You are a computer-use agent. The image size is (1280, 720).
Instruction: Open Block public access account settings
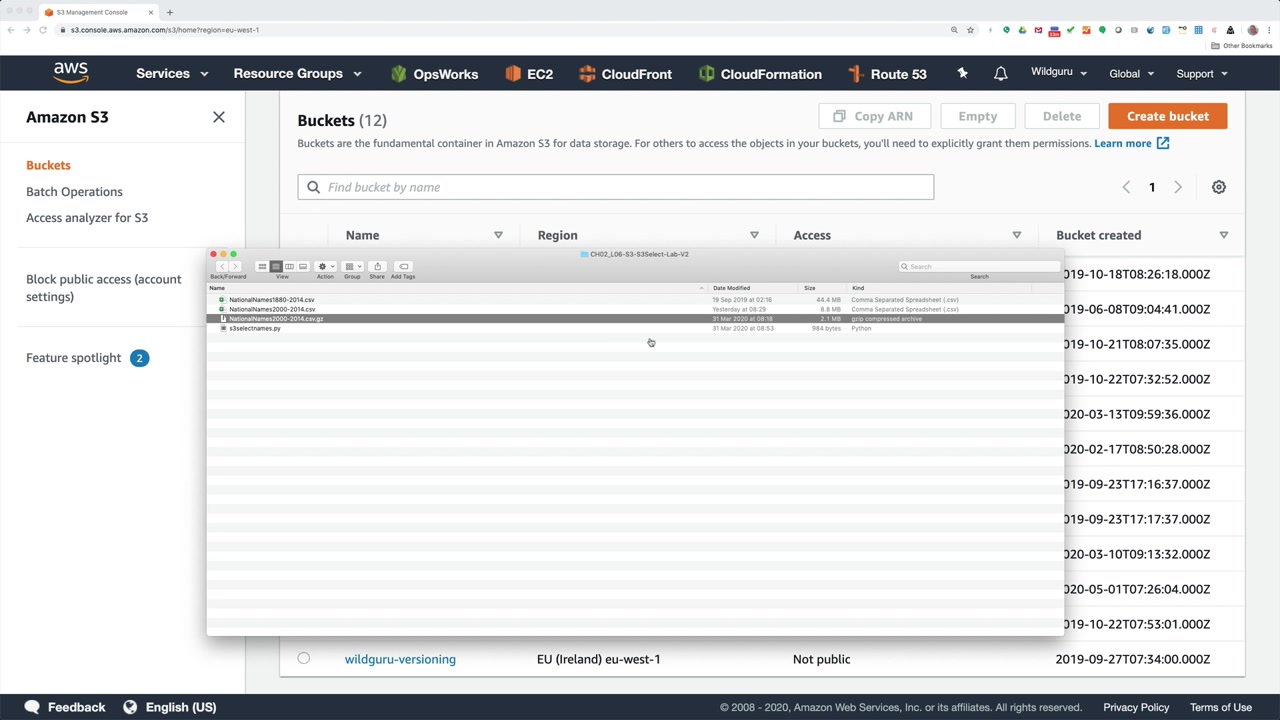click(x=104, y=288)
